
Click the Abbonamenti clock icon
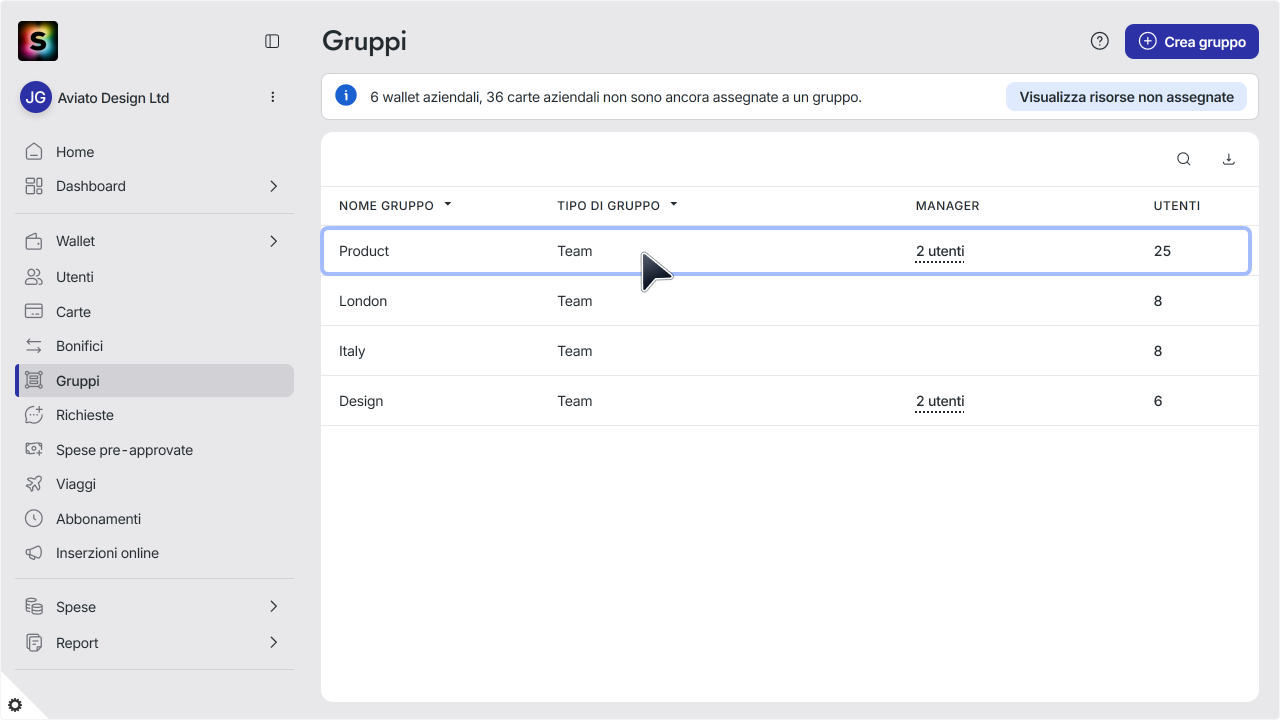click(x=34, y=519)
